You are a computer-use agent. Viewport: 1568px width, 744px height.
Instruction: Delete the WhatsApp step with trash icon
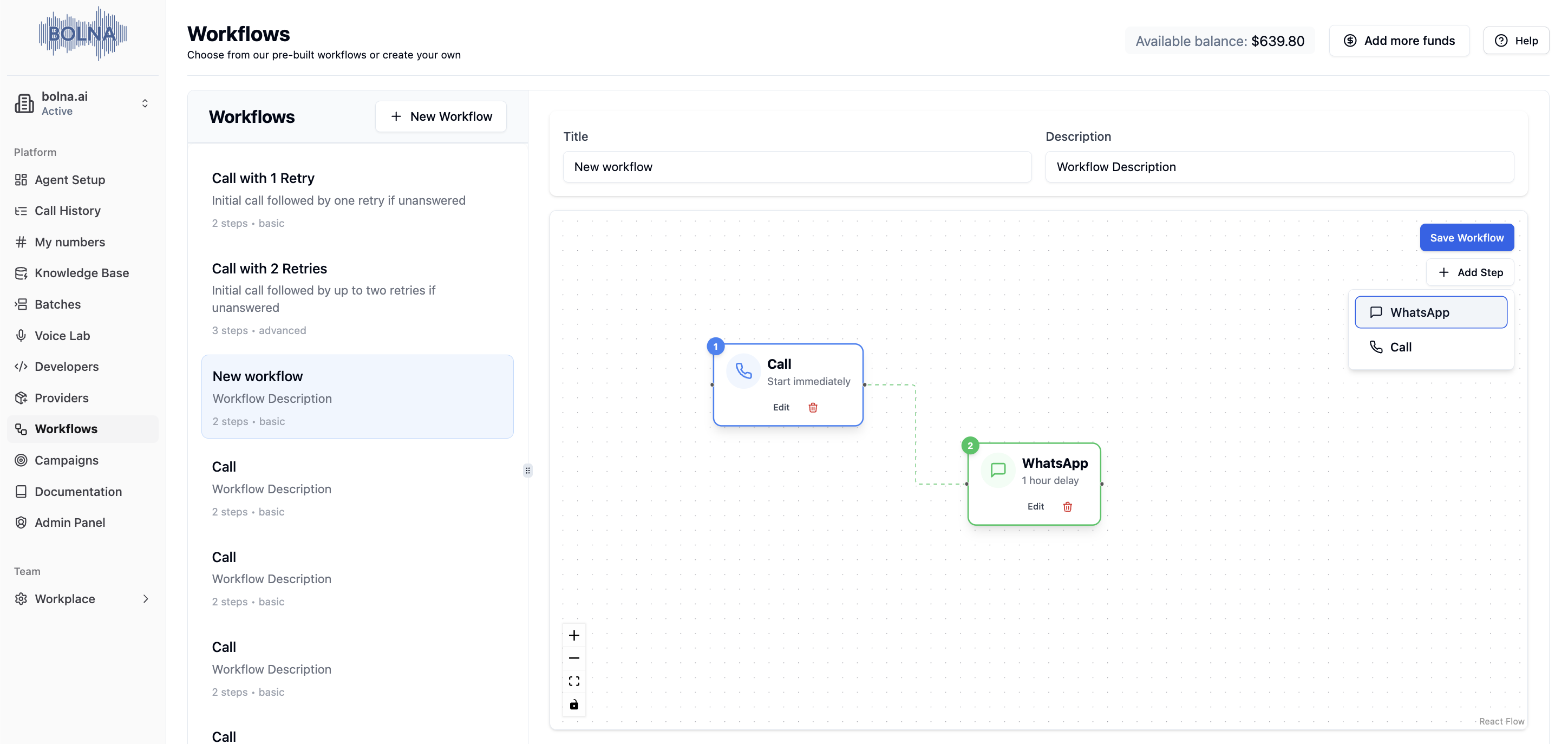tap(1067, 506)
